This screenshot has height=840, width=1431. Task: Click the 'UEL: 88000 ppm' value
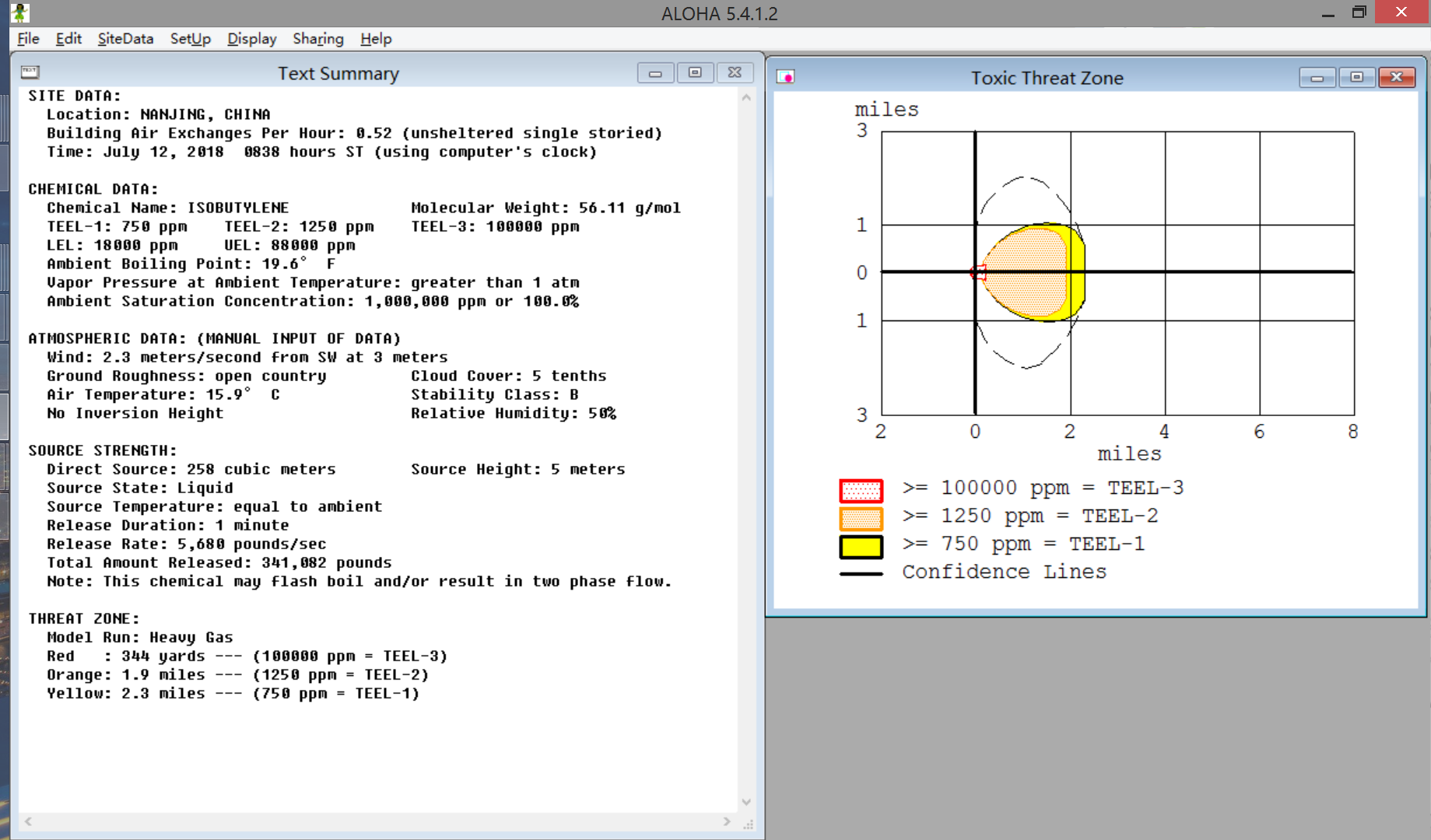click(x=290, y=245)
